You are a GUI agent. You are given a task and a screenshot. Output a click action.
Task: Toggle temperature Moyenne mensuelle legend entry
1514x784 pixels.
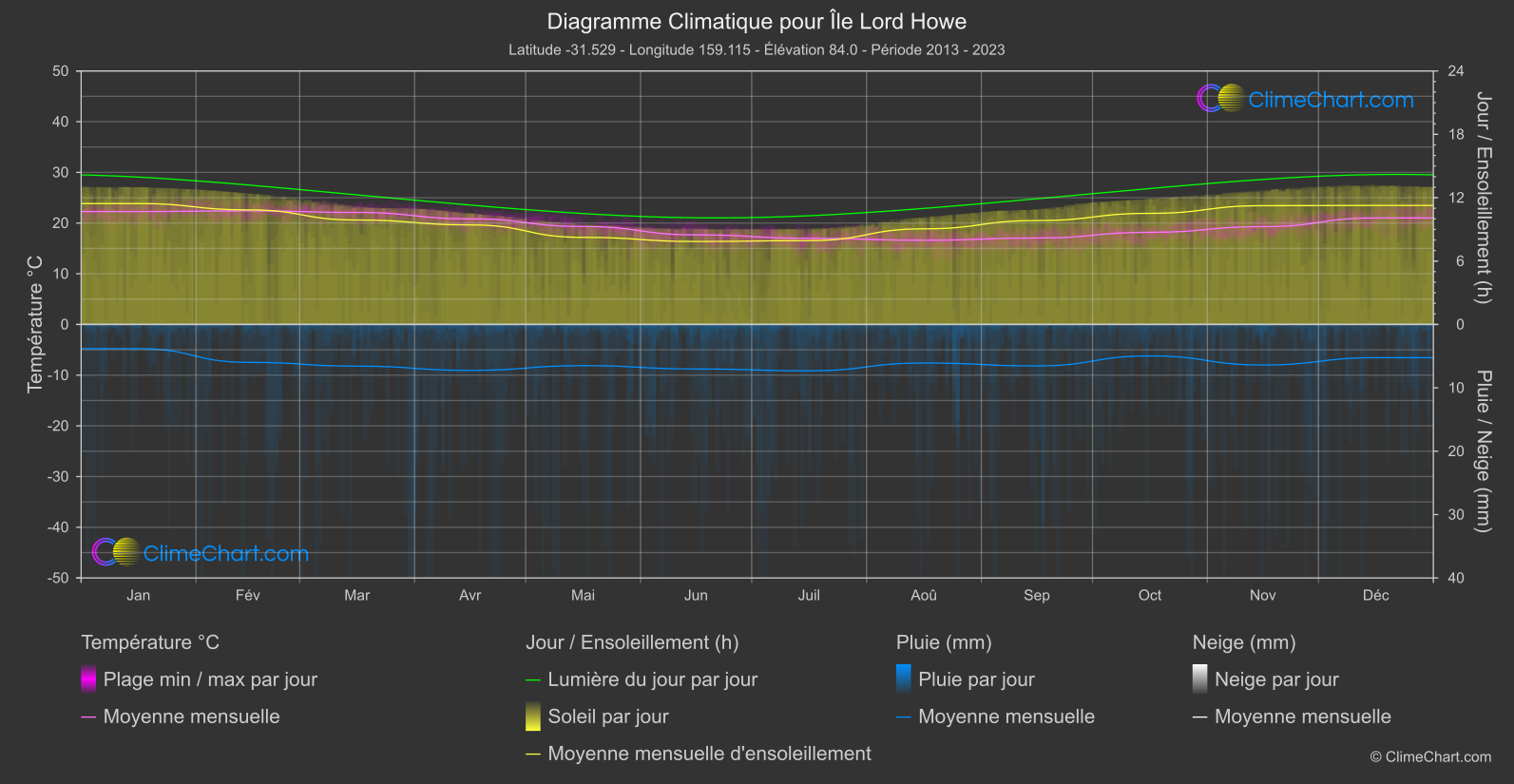point(181,717)
